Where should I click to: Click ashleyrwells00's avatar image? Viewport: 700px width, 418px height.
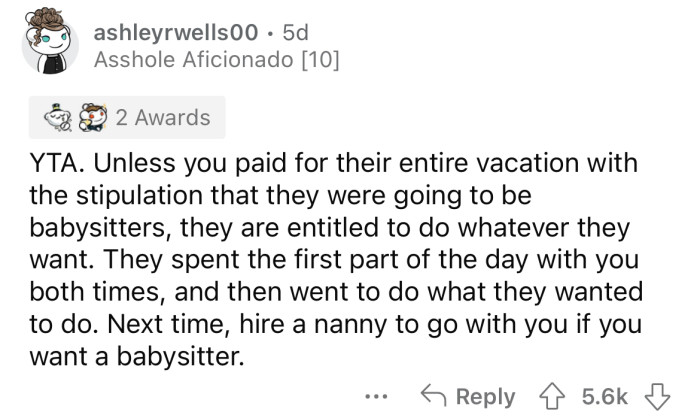point(49,43)
